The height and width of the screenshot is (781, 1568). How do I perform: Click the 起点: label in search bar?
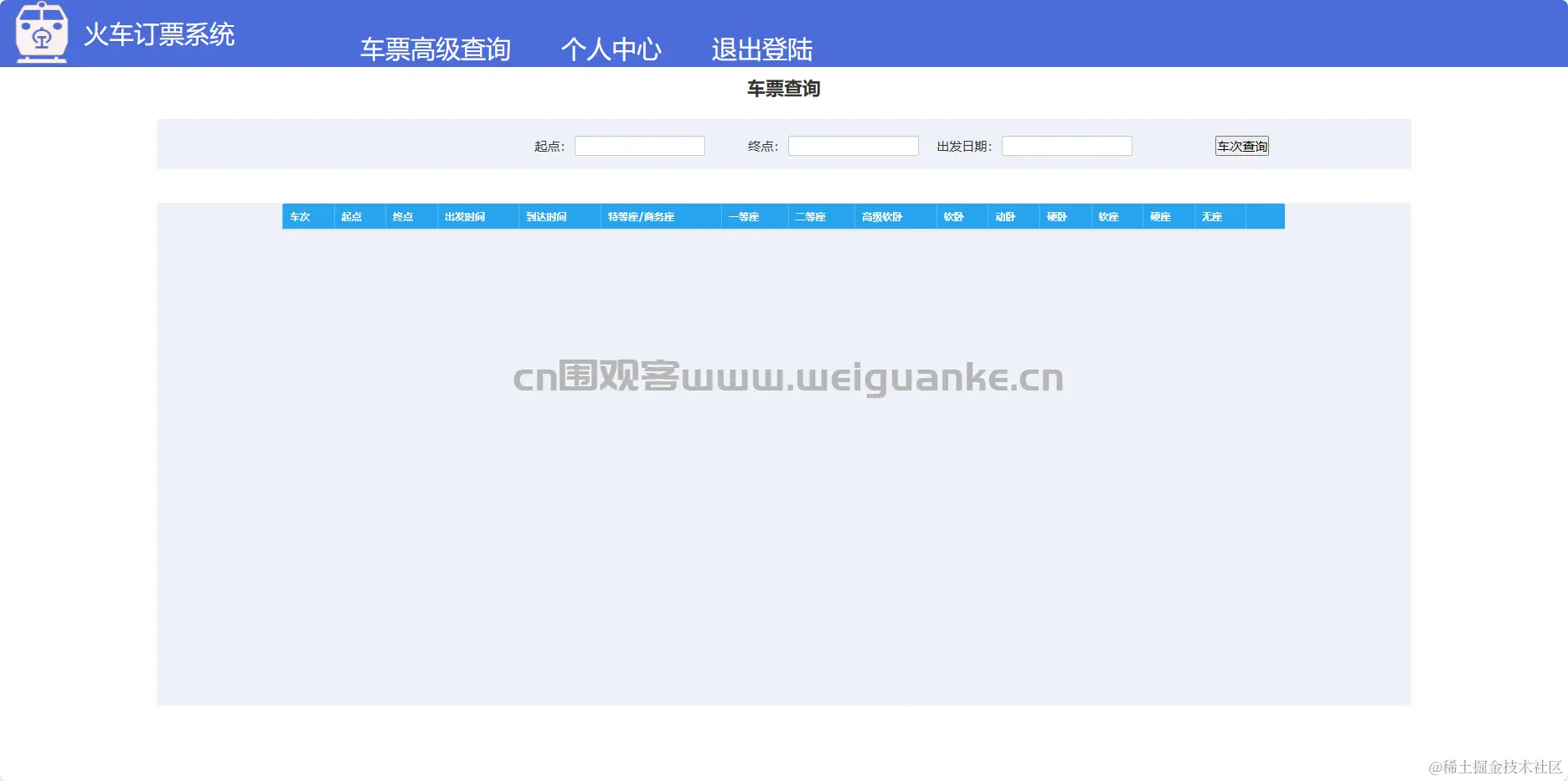pyautogui.click(x=549, y=147)
